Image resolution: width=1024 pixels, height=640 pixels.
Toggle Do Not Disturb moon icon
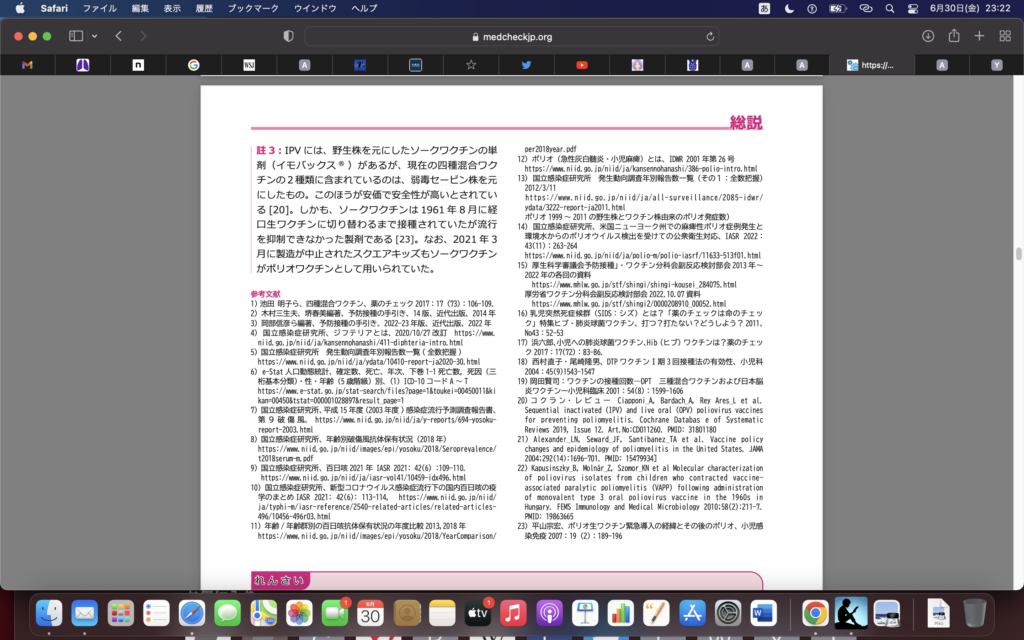click(x=789, y=8)
